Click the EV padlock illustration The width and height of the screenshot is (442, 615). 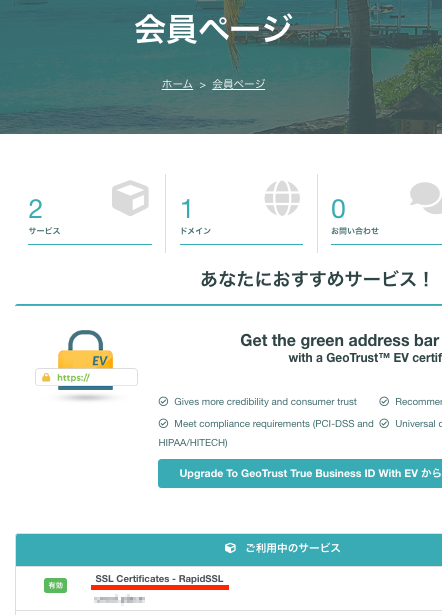point(85,360)
